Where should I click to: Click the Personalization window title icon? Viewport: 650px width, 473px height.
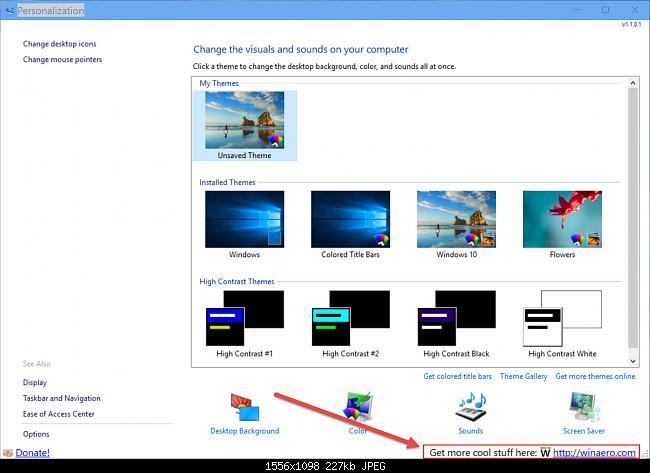click(x=9, y=10)
